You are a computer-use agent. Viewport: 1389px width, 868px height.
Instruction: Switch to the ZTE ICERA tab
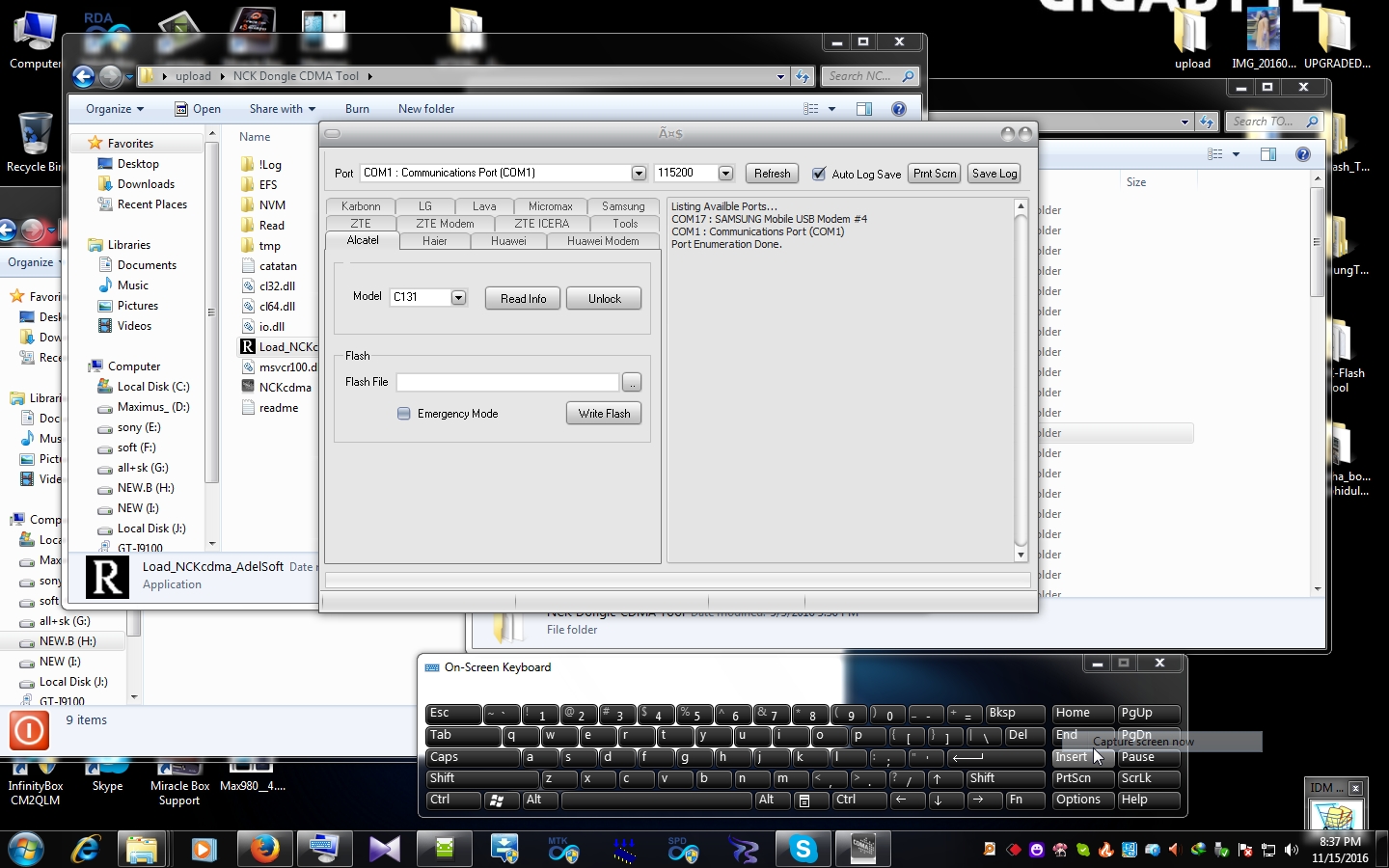tap(542, 224)
